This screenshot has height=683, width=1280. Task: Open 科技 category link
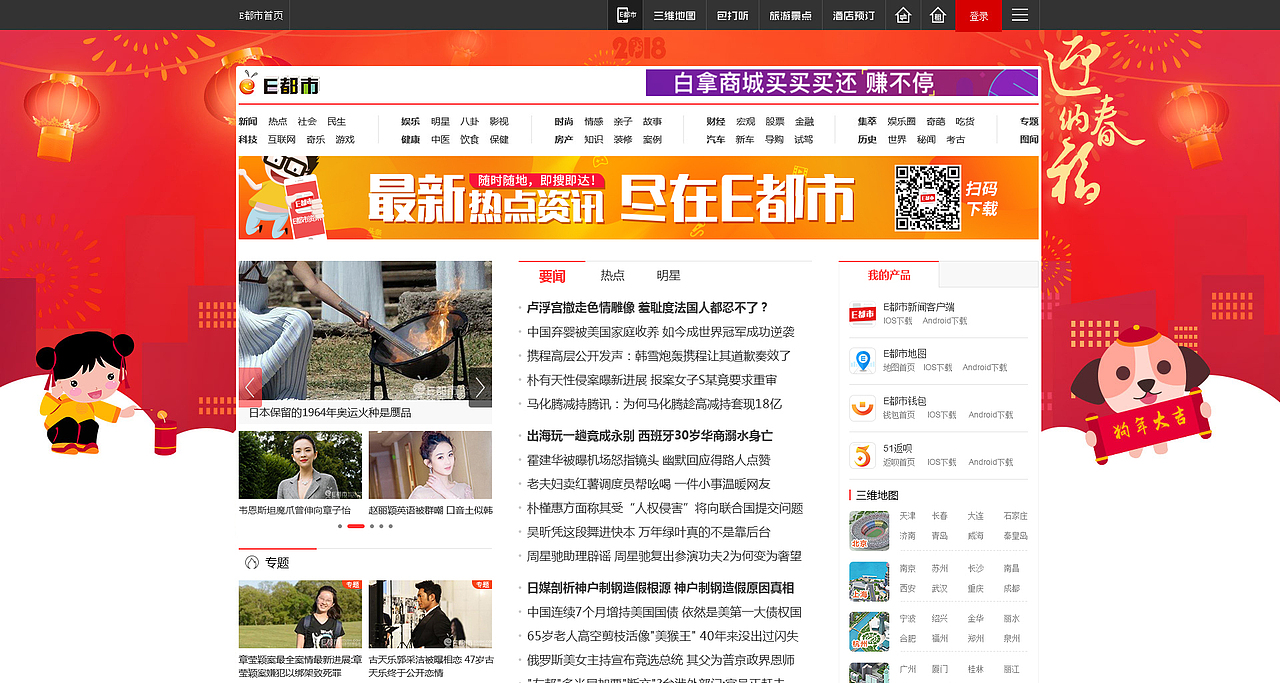(x=248, y=140)
